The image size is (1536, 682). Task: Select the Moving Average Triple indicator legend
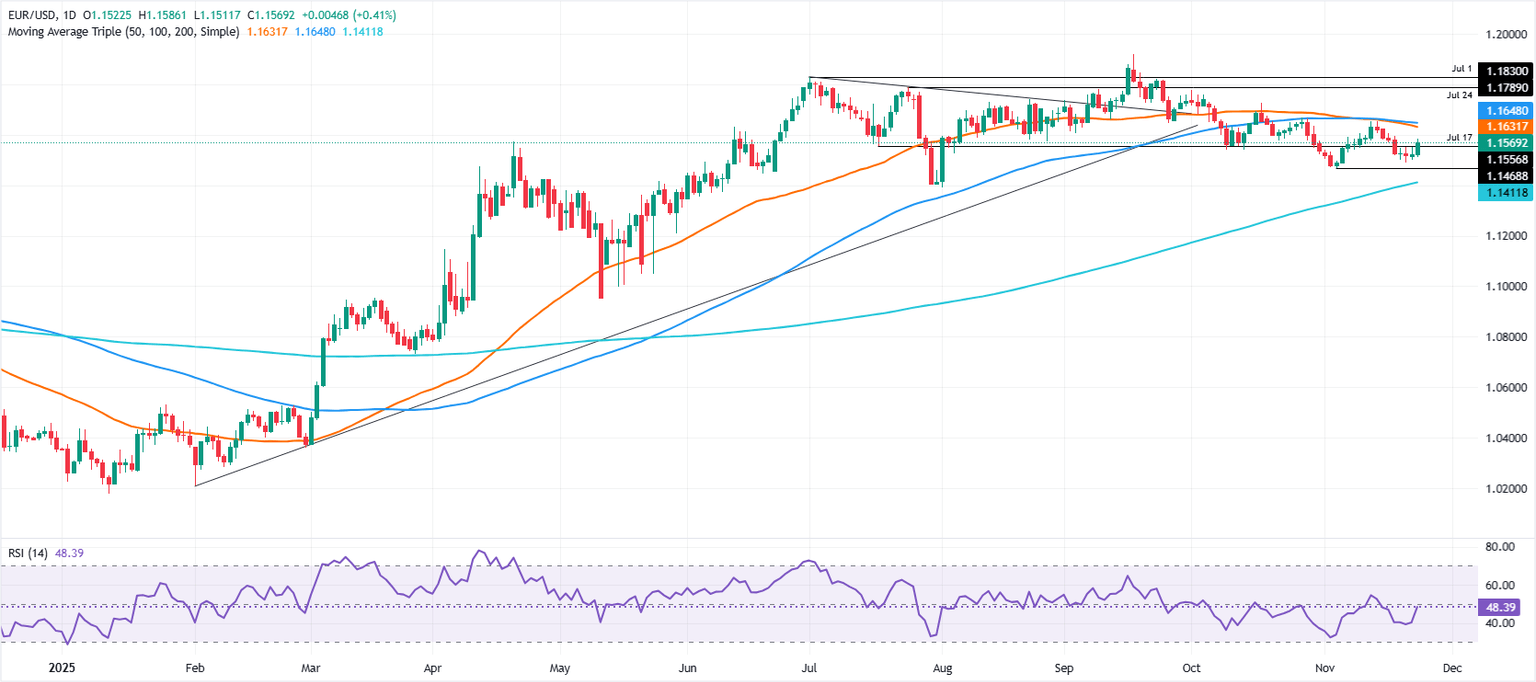tap(122, 32)
